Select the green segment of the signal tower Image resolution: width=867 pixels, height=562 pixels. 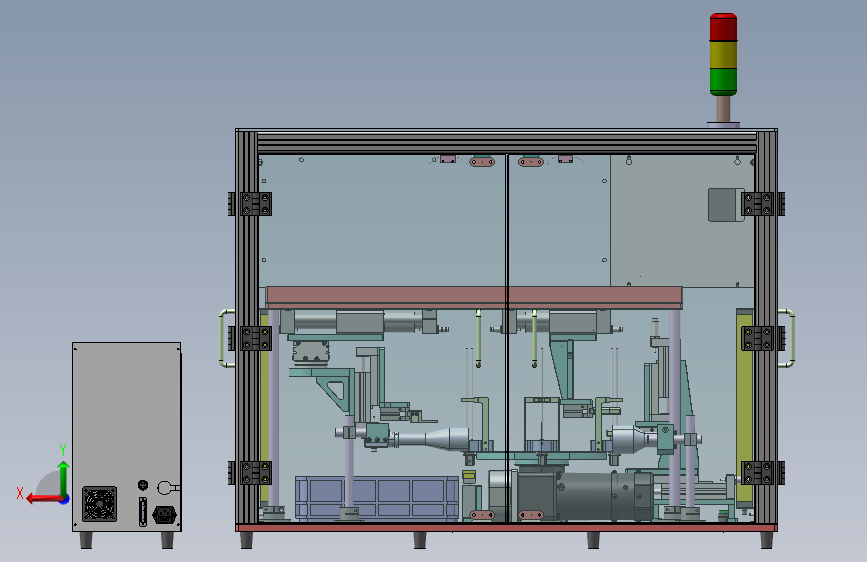tap(723, 82)
